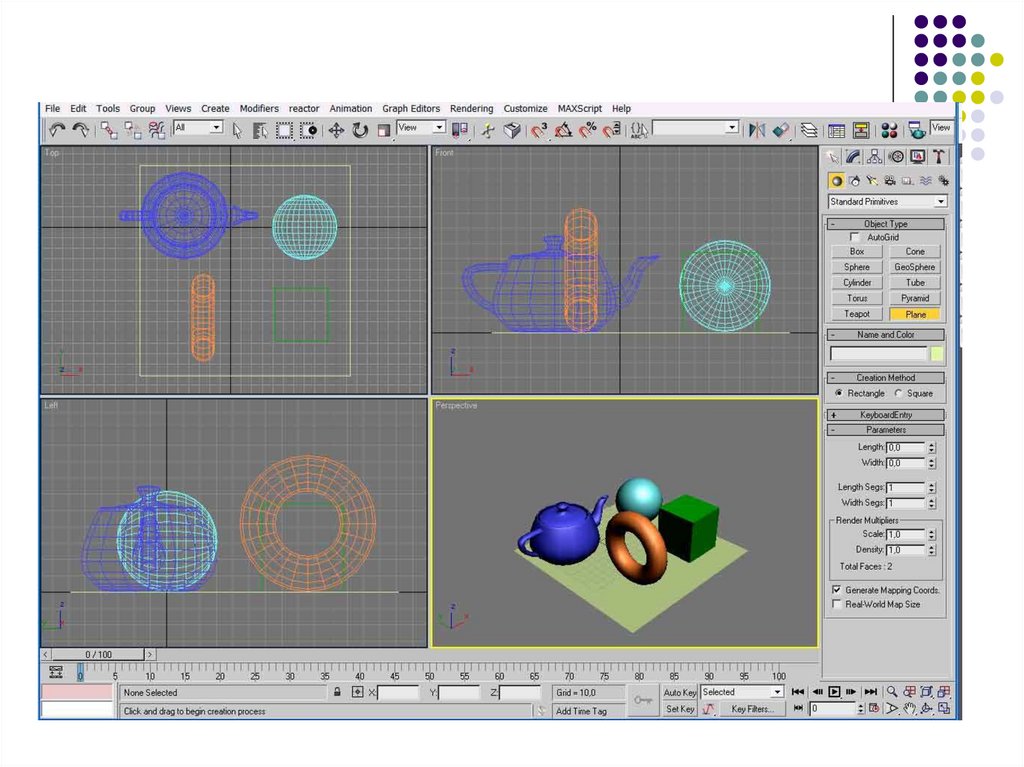Open the Standard Primitives dropdown
This screenshot has width=1024, height=767.
coord(887,202)
